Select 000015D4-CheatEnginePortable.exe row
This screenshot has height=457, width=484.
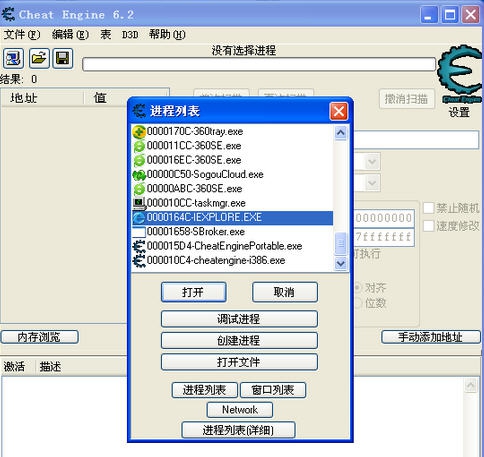click(x=232, y=246)
